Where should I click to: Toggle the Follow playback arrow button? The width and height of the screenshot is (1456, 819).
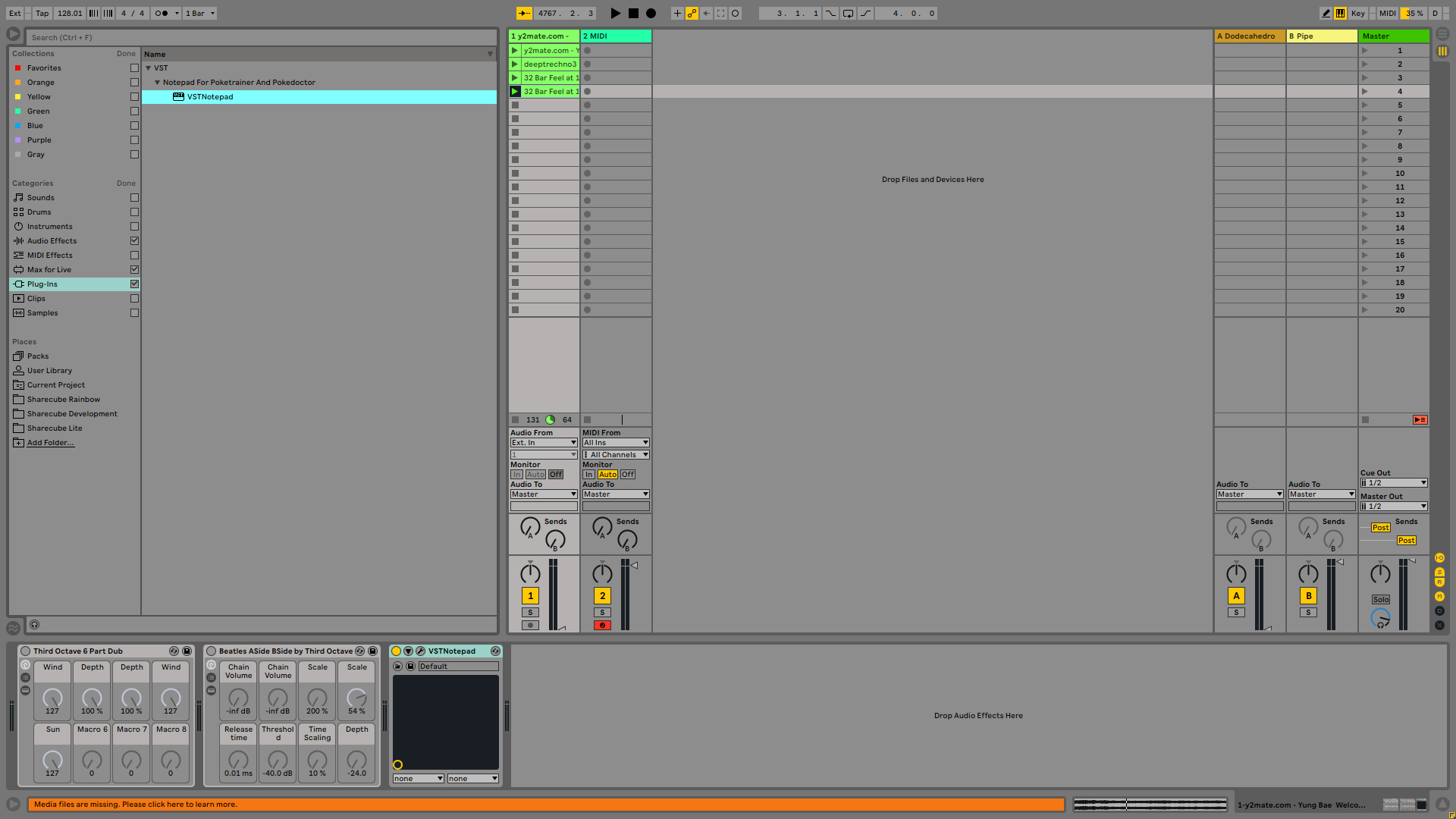point(524,13)
